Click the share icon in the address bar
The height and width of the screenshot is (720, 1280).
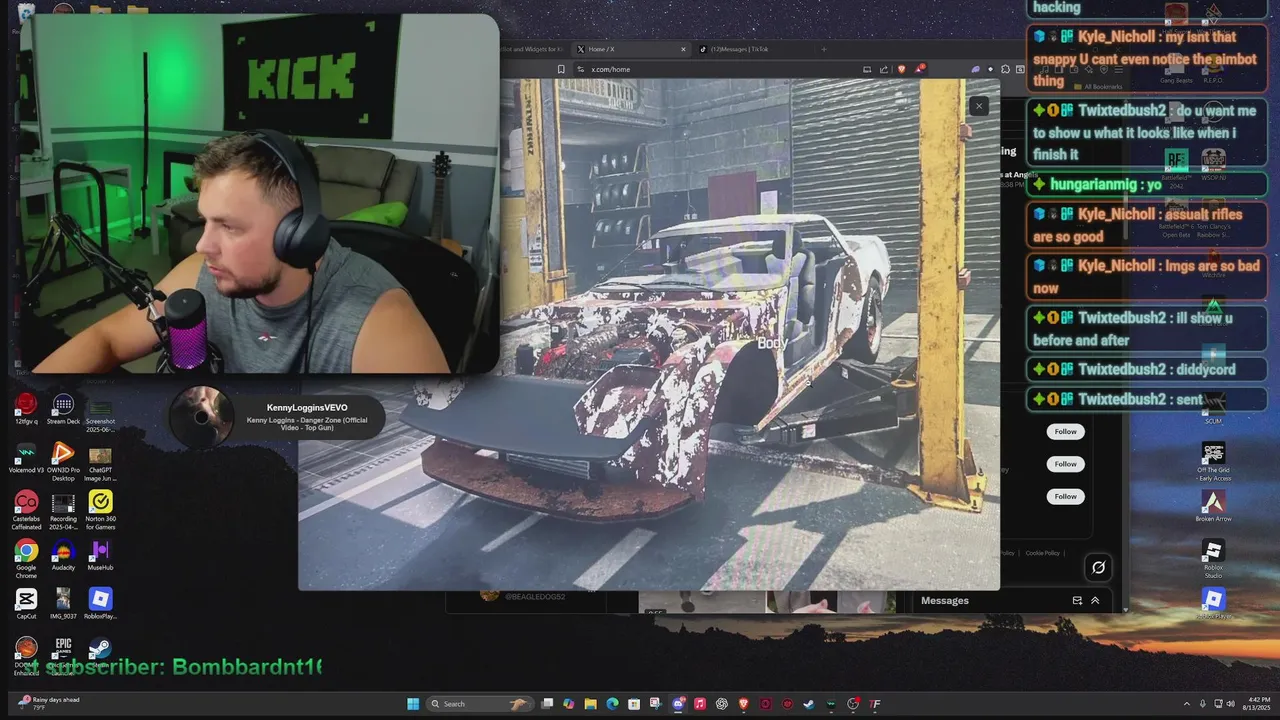coord(884,69)
